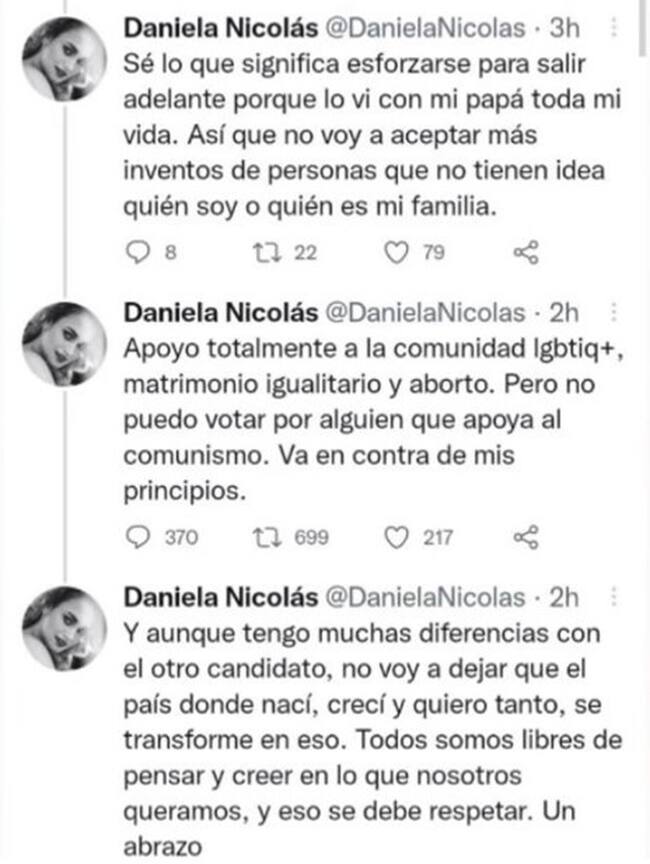
Task: Retweet the tweet with 699 retweets
Action: 265,538
